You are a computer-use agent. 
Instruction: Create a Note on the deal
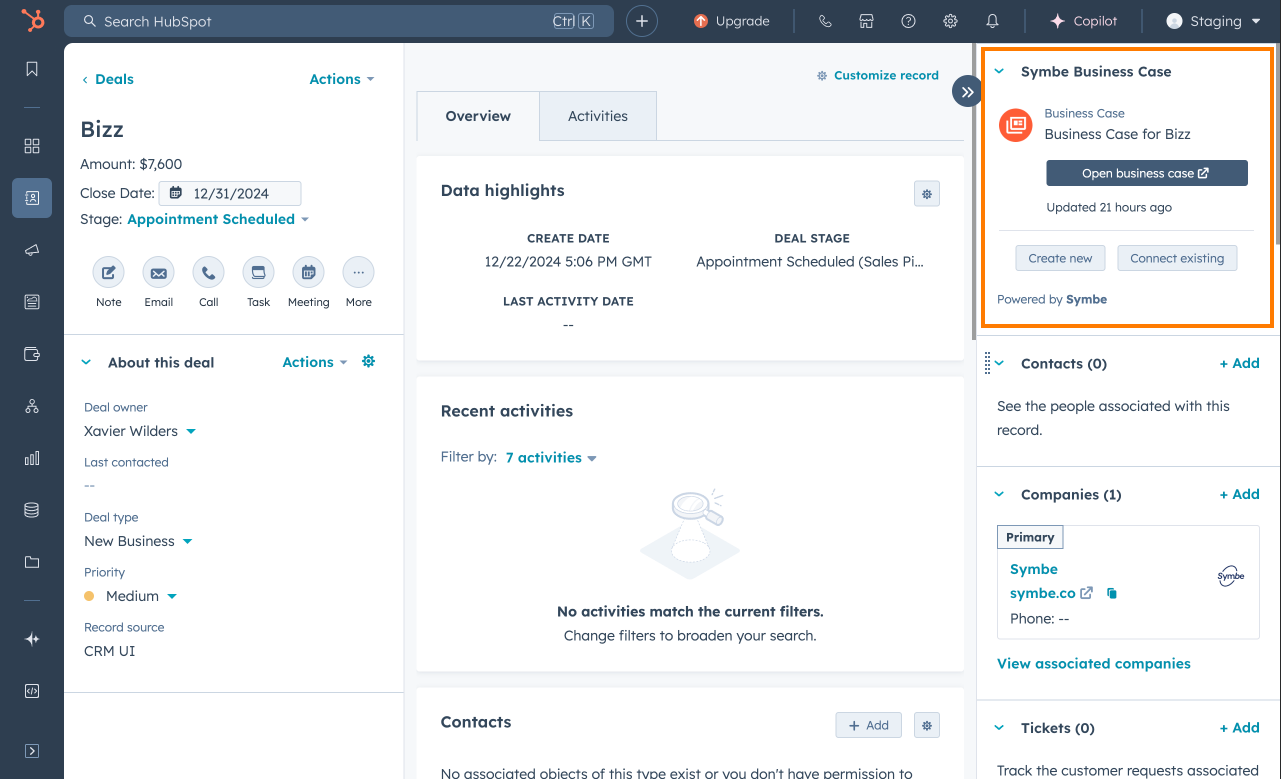[109, 272]
